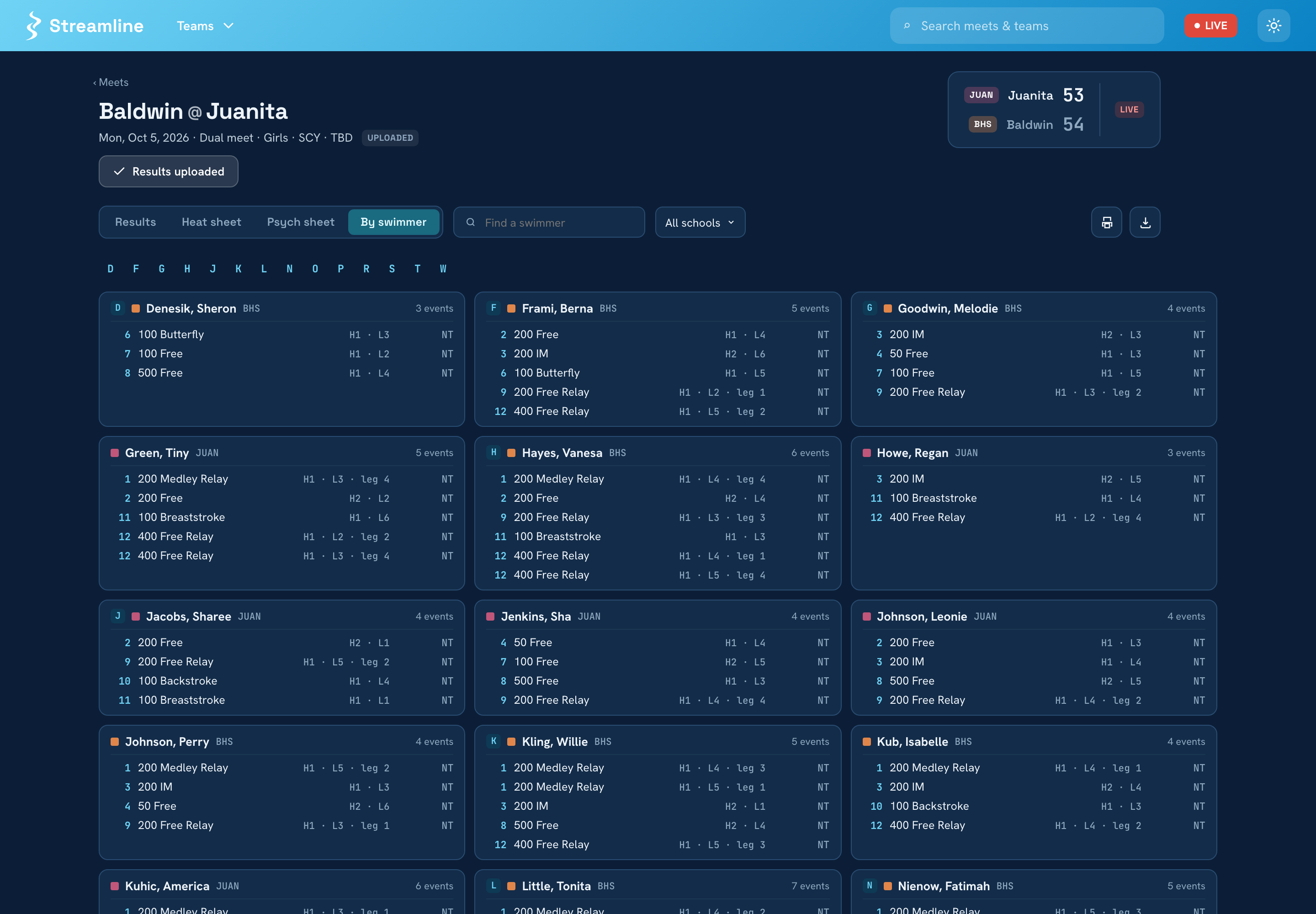Viewport: 1316px width, 914px height.
Task: Click the download icon button
Action: pyautogui.click(x=1145, y=222)
